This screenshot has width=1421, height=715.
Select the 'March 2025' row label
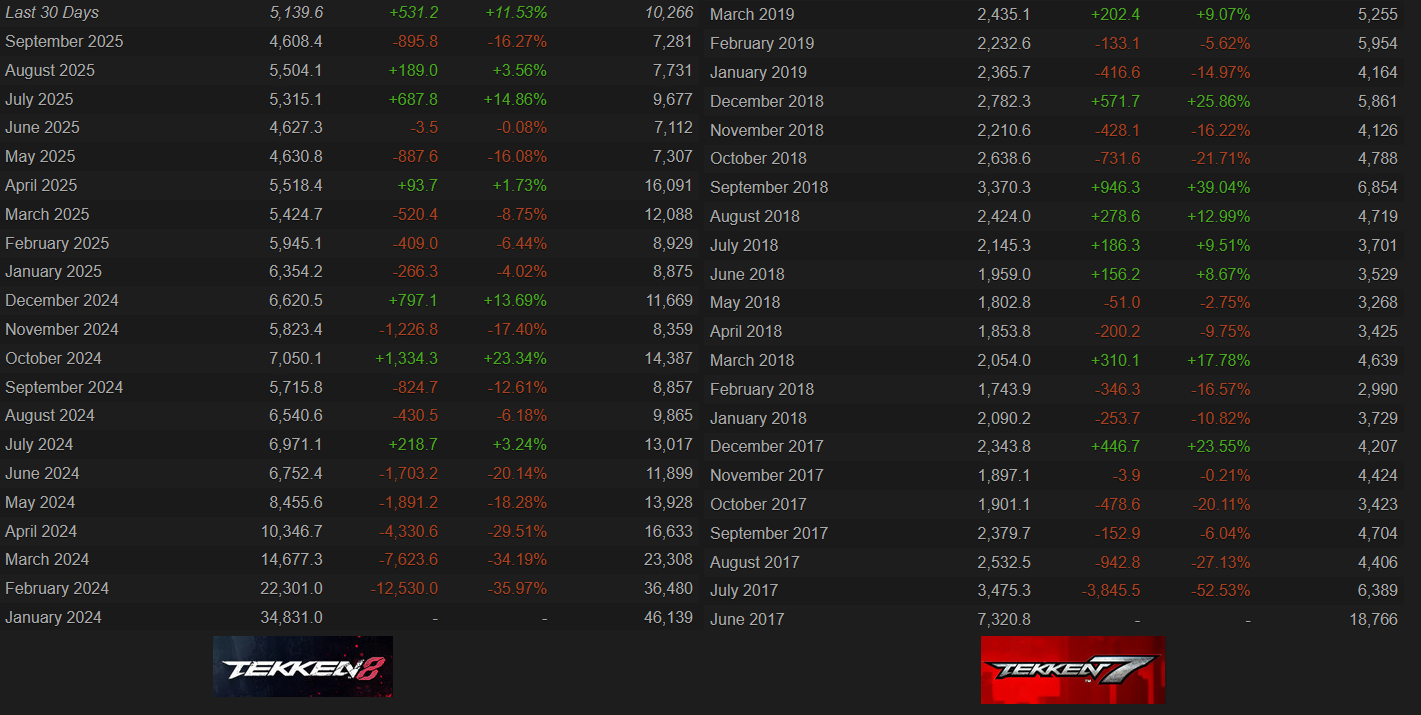[47, 214]
